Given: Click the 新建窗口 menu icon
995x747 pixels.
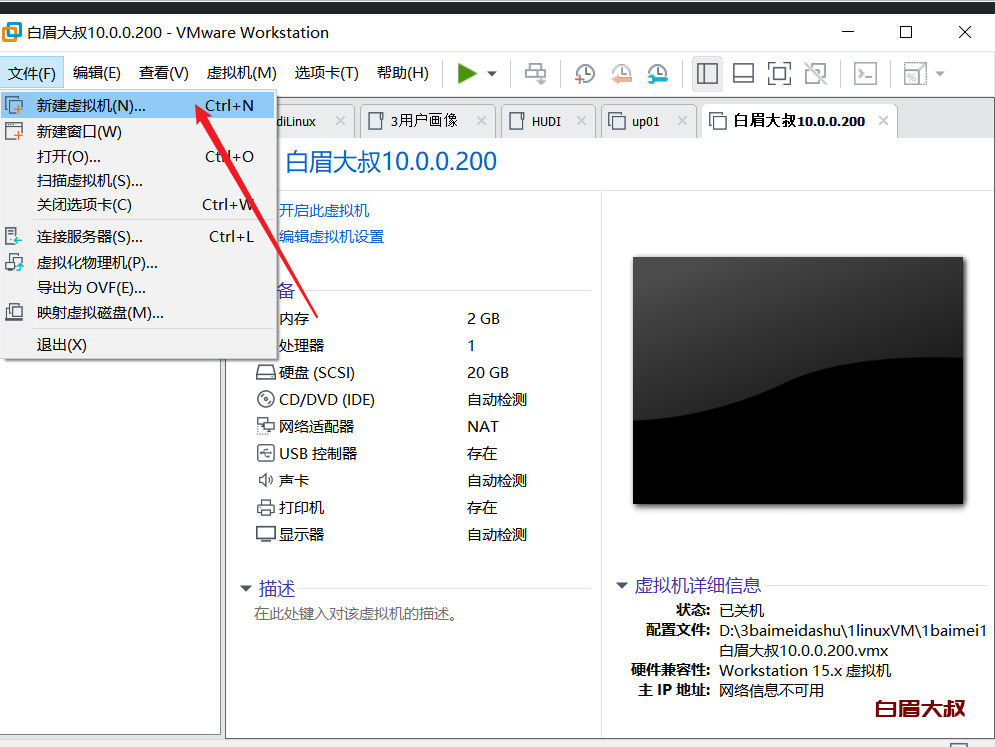Looking at the screenshot, I should [14, 131].
